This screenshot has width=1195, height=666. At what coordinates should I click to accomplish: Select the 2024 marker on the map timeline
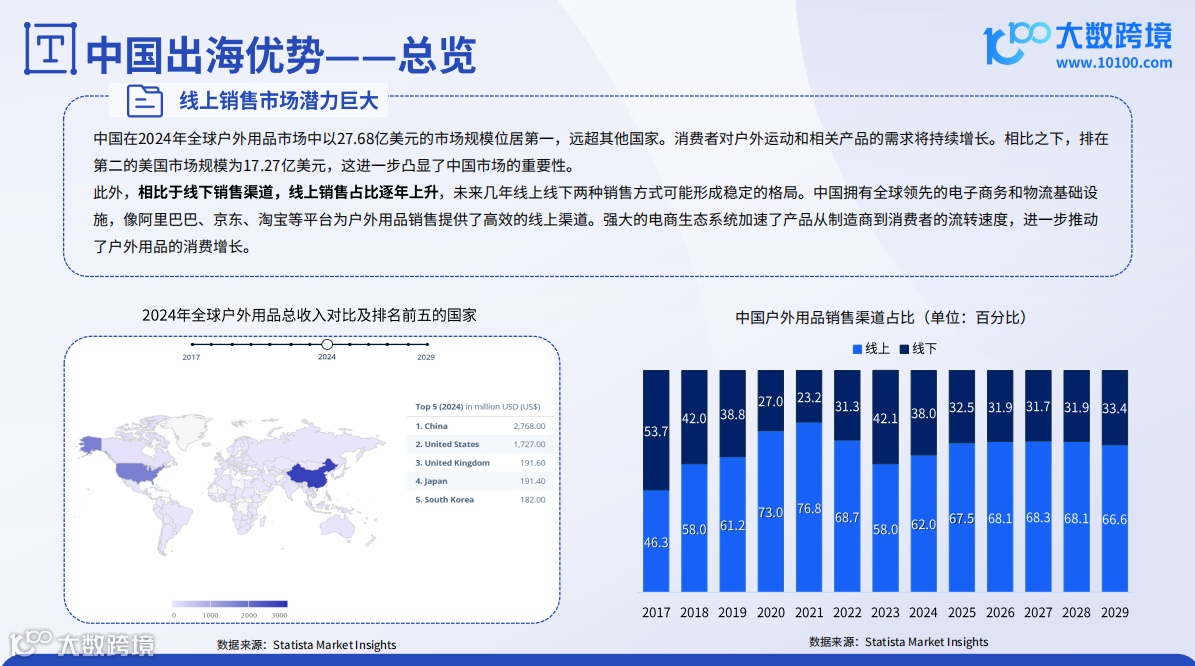coord(327,343)
